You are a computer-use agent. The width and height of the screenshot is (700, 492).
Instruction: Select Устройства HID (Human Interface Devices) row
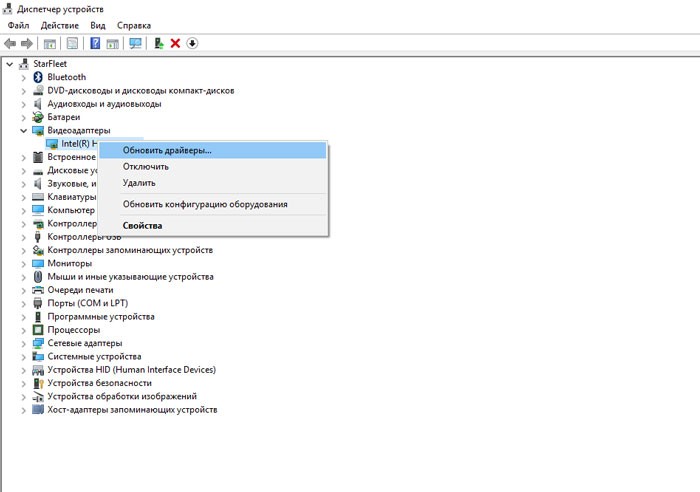132,370
